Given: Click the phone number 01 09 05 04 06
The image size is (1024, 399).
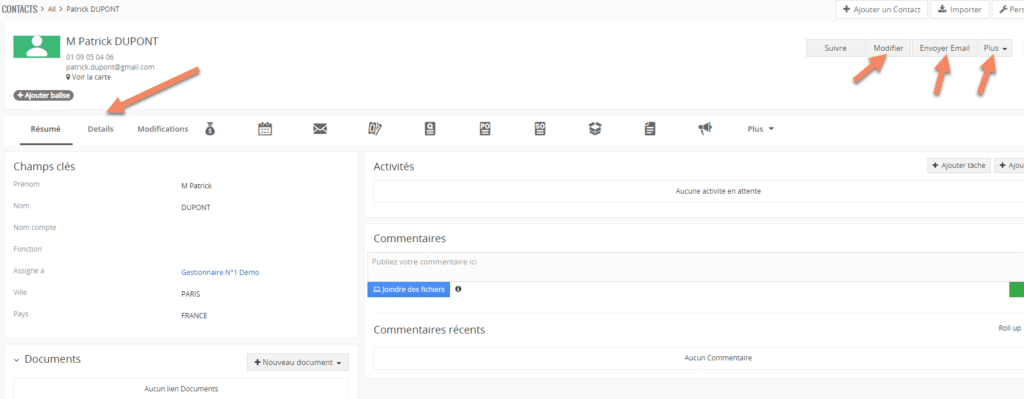Looking at the screenshot, I should [x=89, y=57].
